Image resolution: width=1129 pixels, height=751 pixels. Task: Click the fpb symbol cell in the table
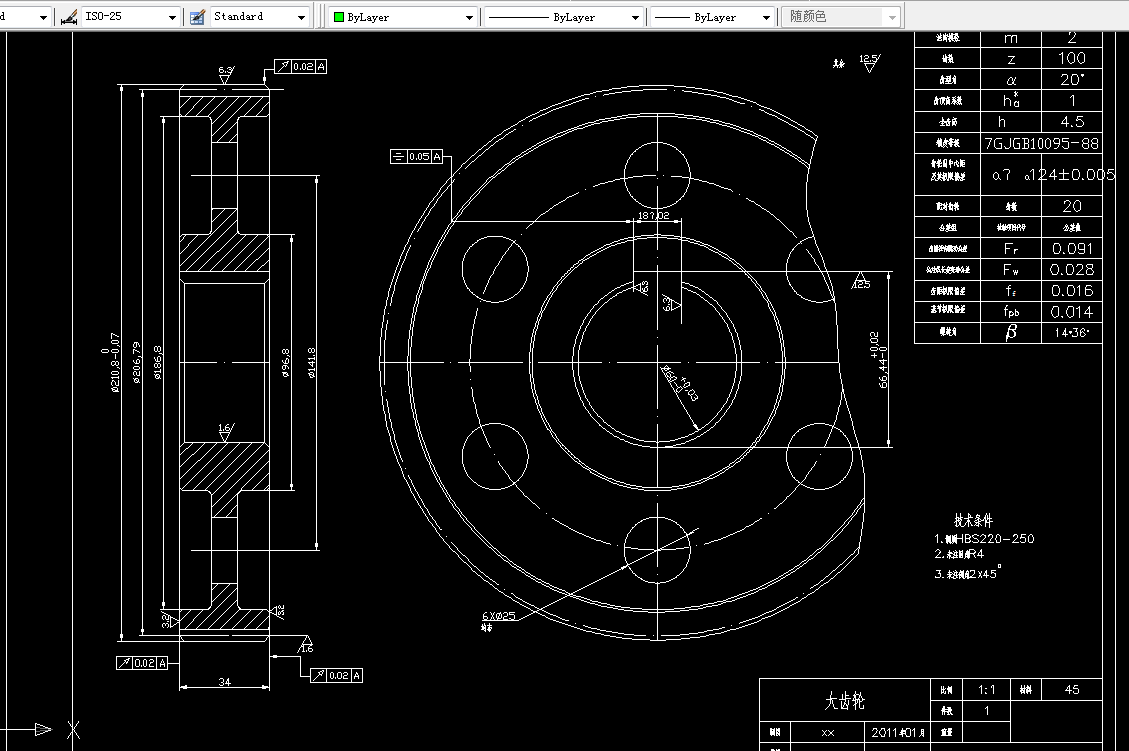pyautogui.click(x=1011, y=312)
